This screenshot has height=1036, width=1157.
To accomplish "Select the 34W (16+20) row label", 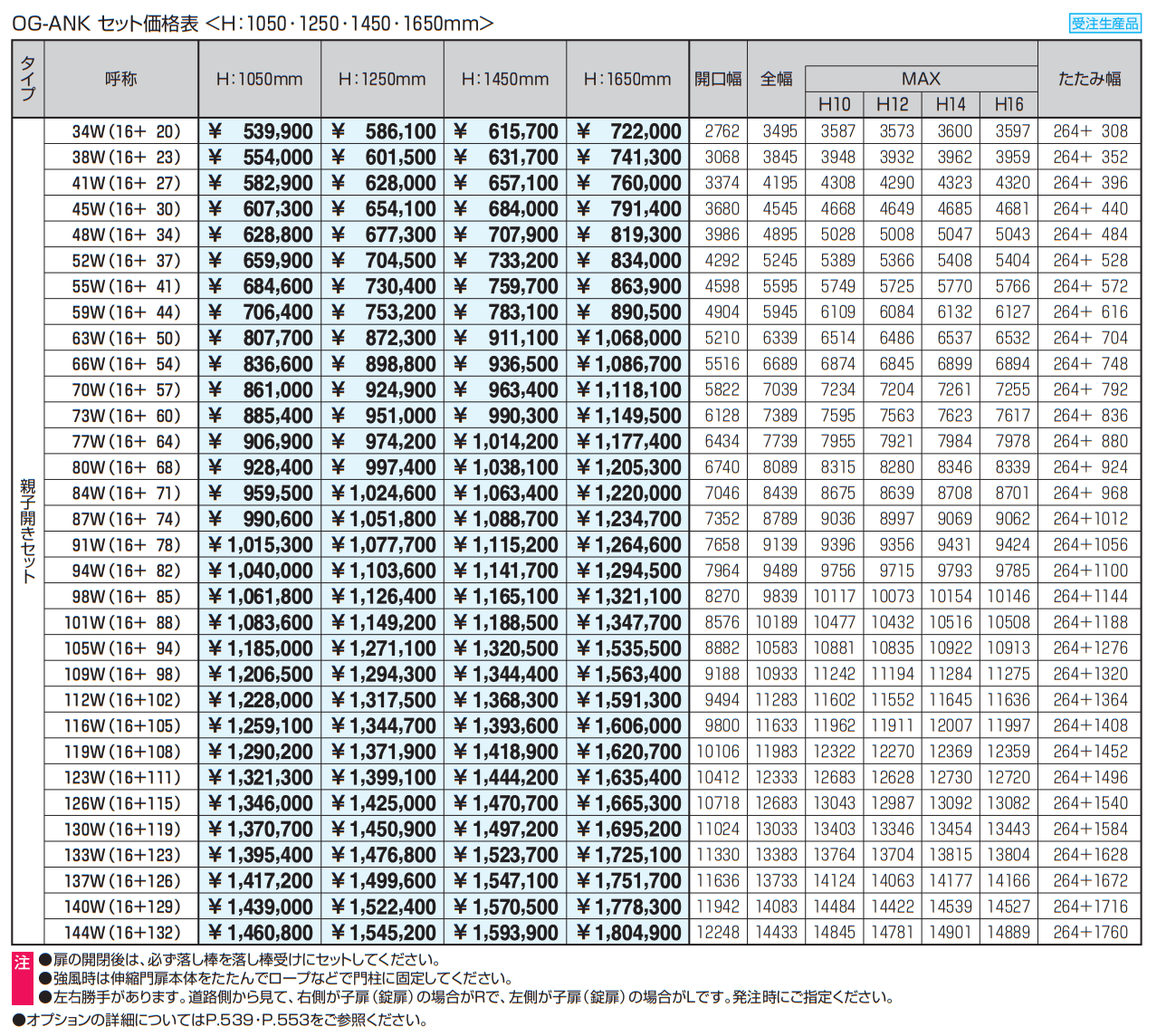I will point(126,131).
